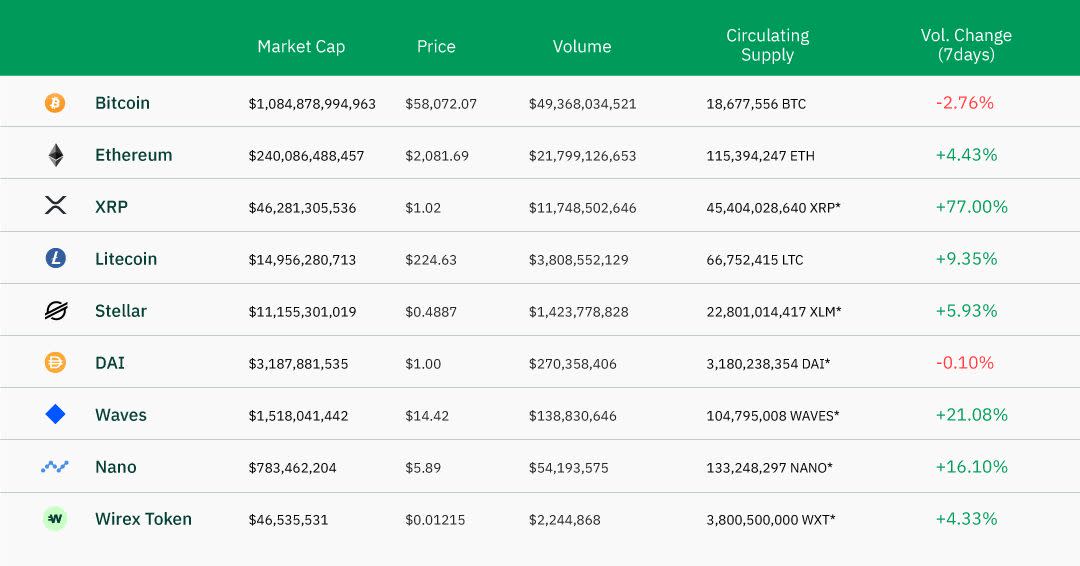
Task: Click the Litecoin blue coin icon
Action: [x=55, y=259]
